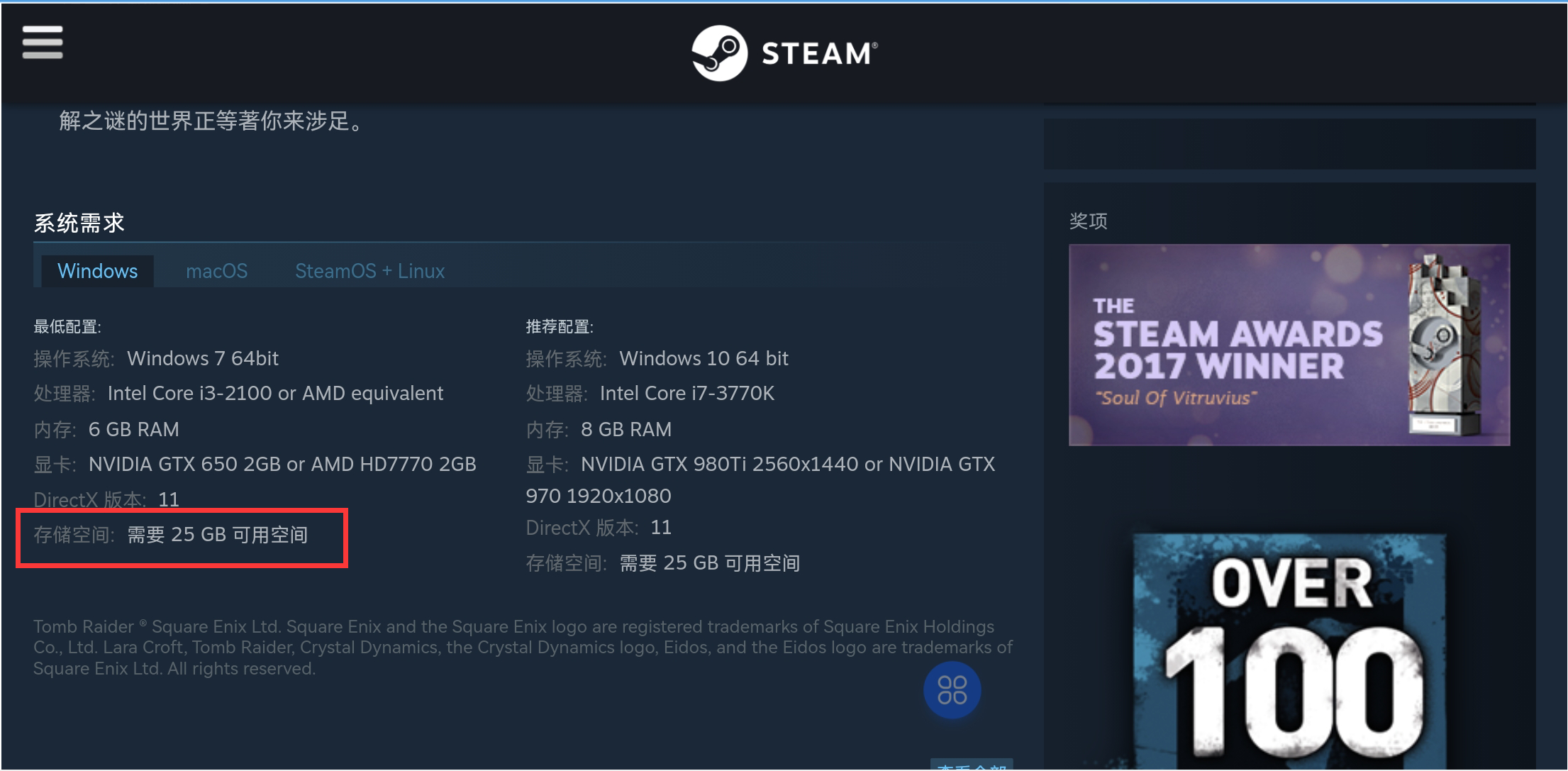Click description text 解之谜的世界正等著你来涉足
The width and height of the screenshot is (1568, 771).
(211, 121)
